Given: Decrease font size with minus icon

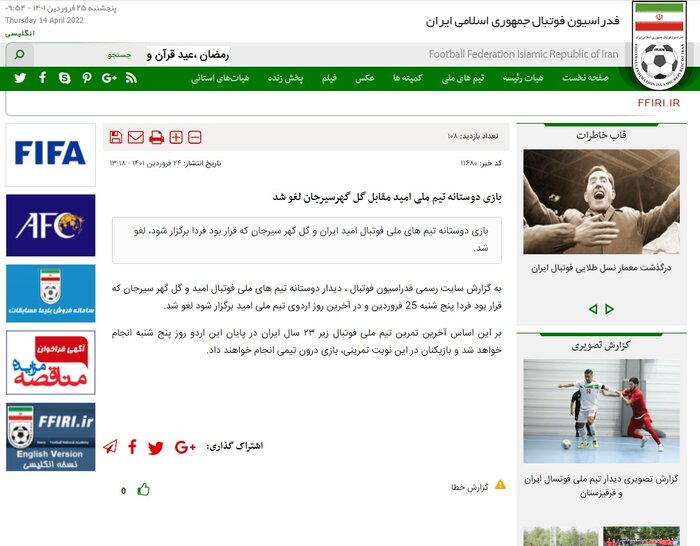Looking at the screenshot, I should click(x=195, y=137).
